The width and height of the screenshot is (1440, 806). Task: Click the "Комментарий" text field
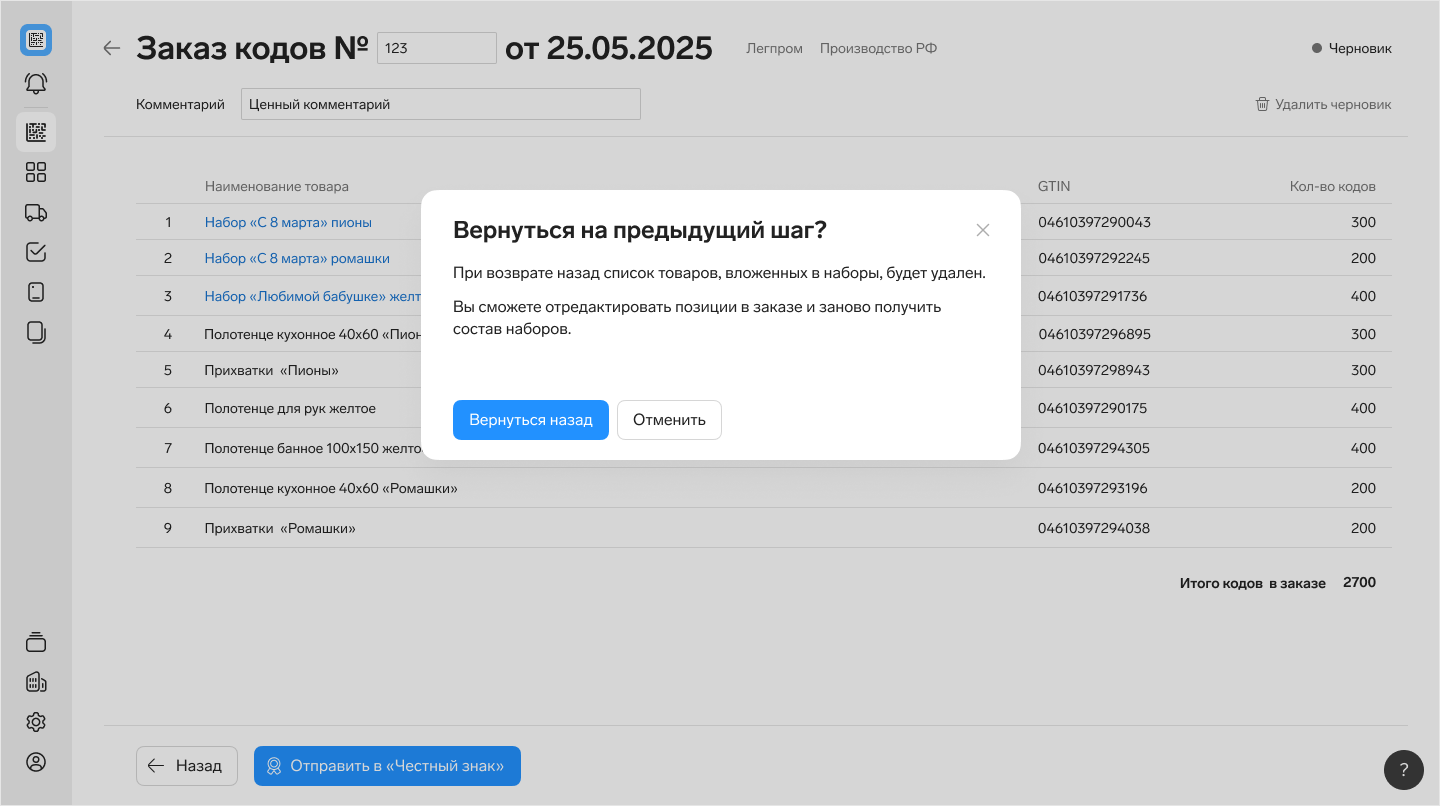(440, 104)
